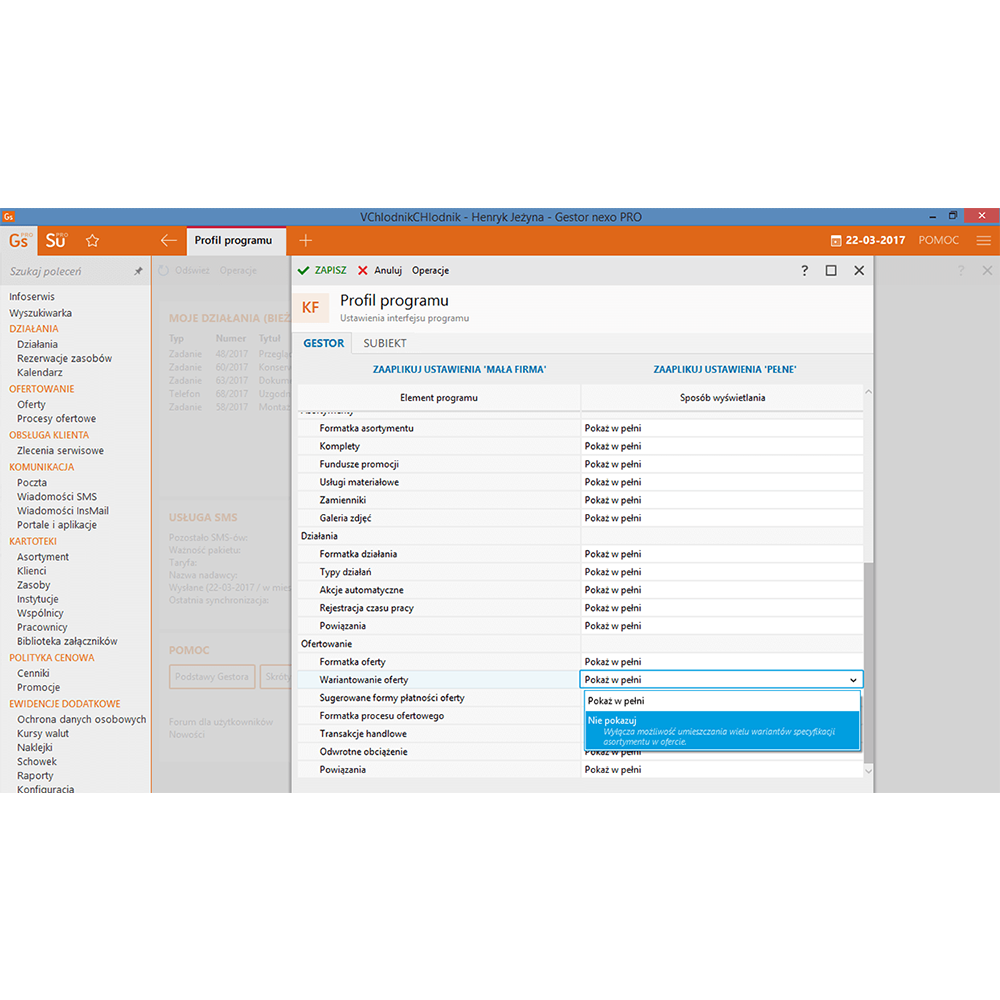Click the help question mark in dialog
Image resolution: width=1000 pixels, height=1000 pixels.
(x=804, y=271)
